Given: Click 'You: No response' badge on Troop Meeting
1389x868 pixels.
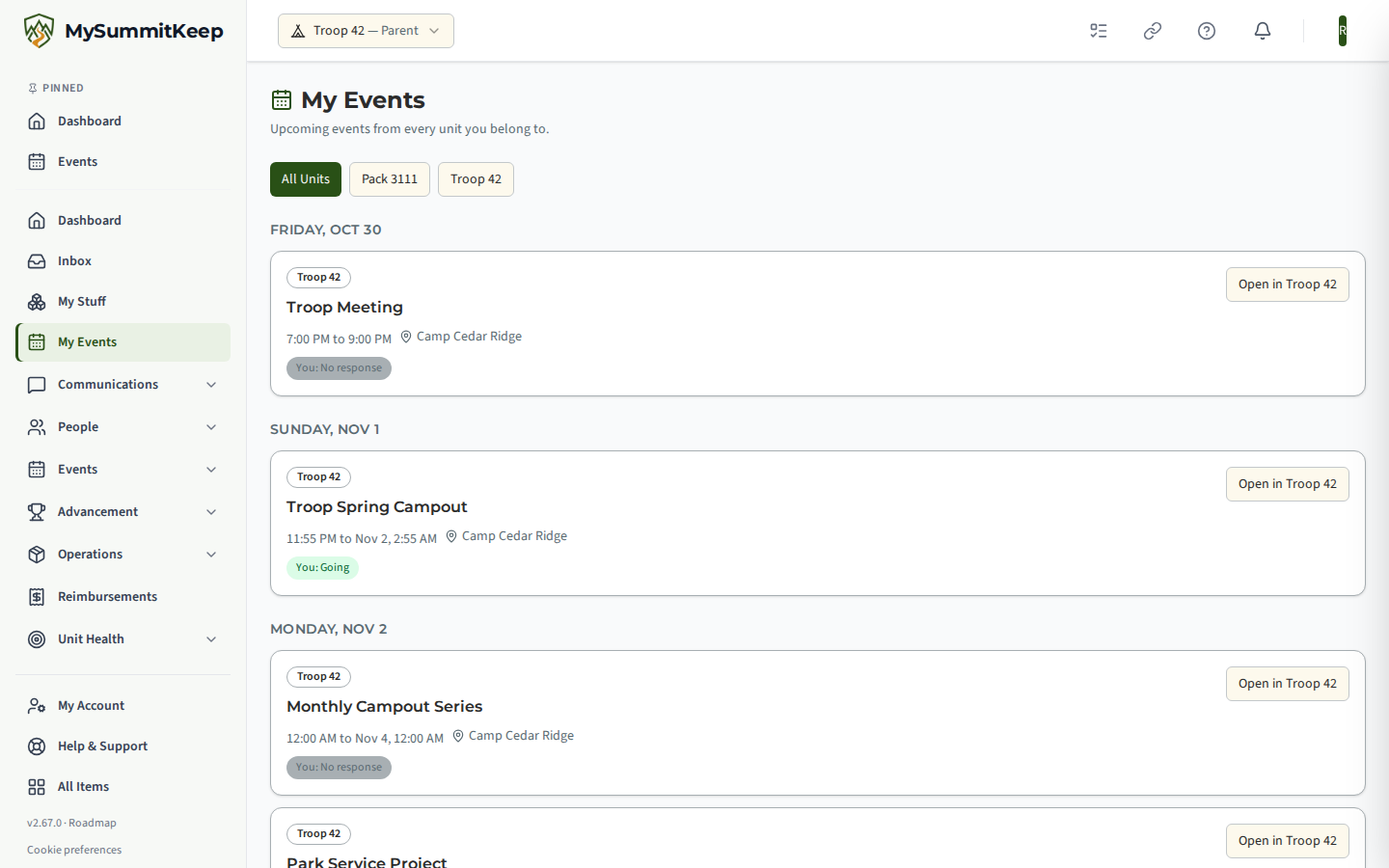Looking at the screenshot, I should pyautogui.click(x=339, y=368).
